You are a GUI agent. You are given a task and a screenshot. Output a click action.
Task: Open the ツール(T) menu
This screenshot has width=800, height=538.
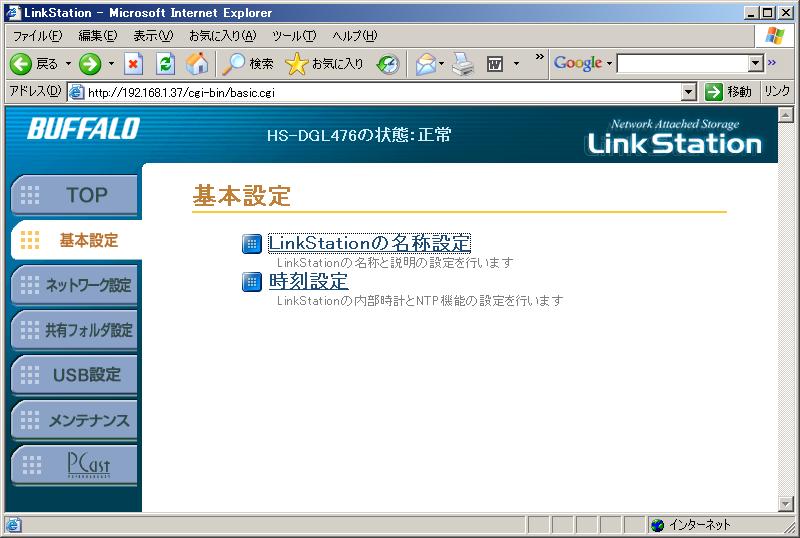point(294,36)
